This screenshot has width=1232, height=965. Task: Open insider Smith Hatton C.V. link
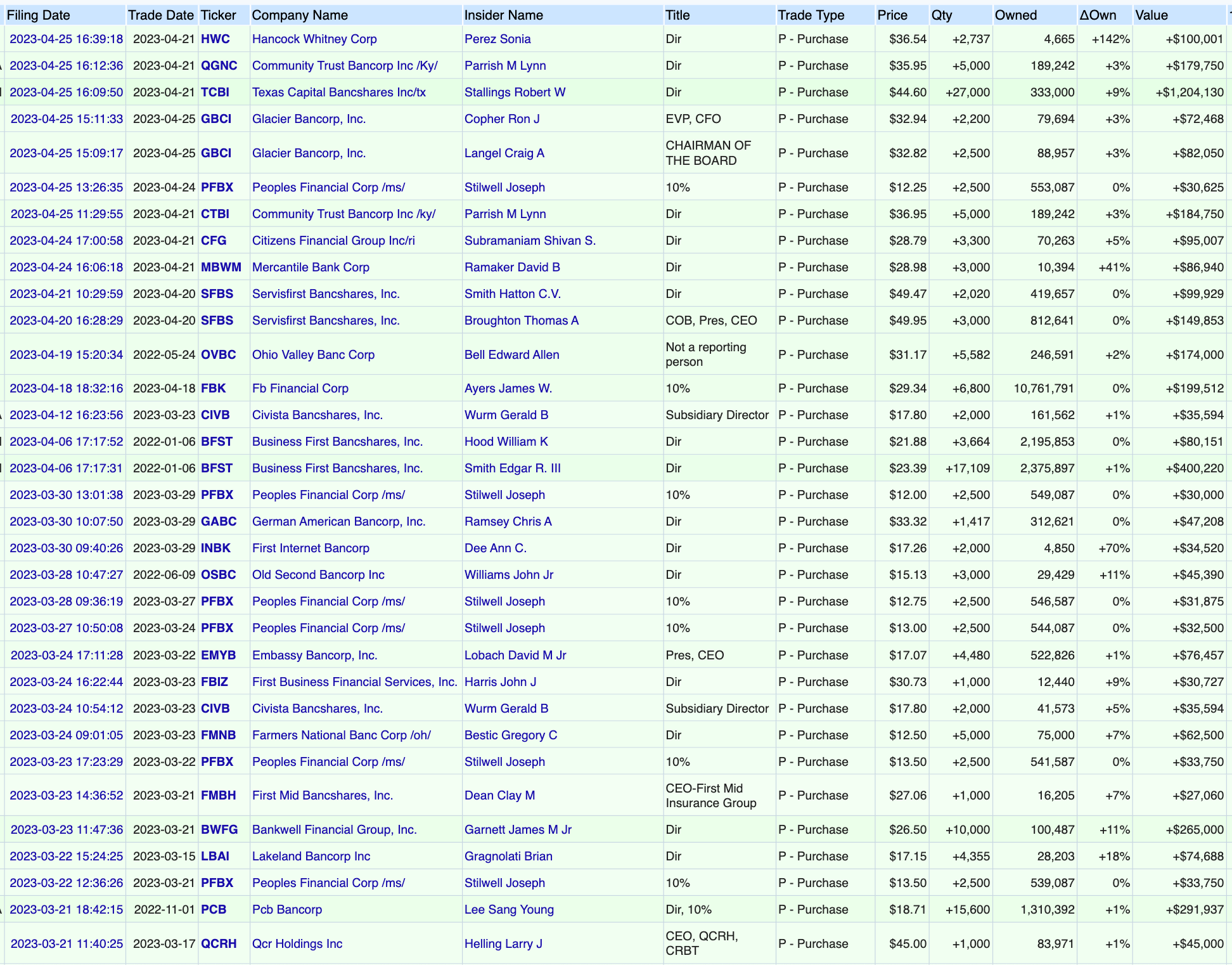[x=513, y=294]
